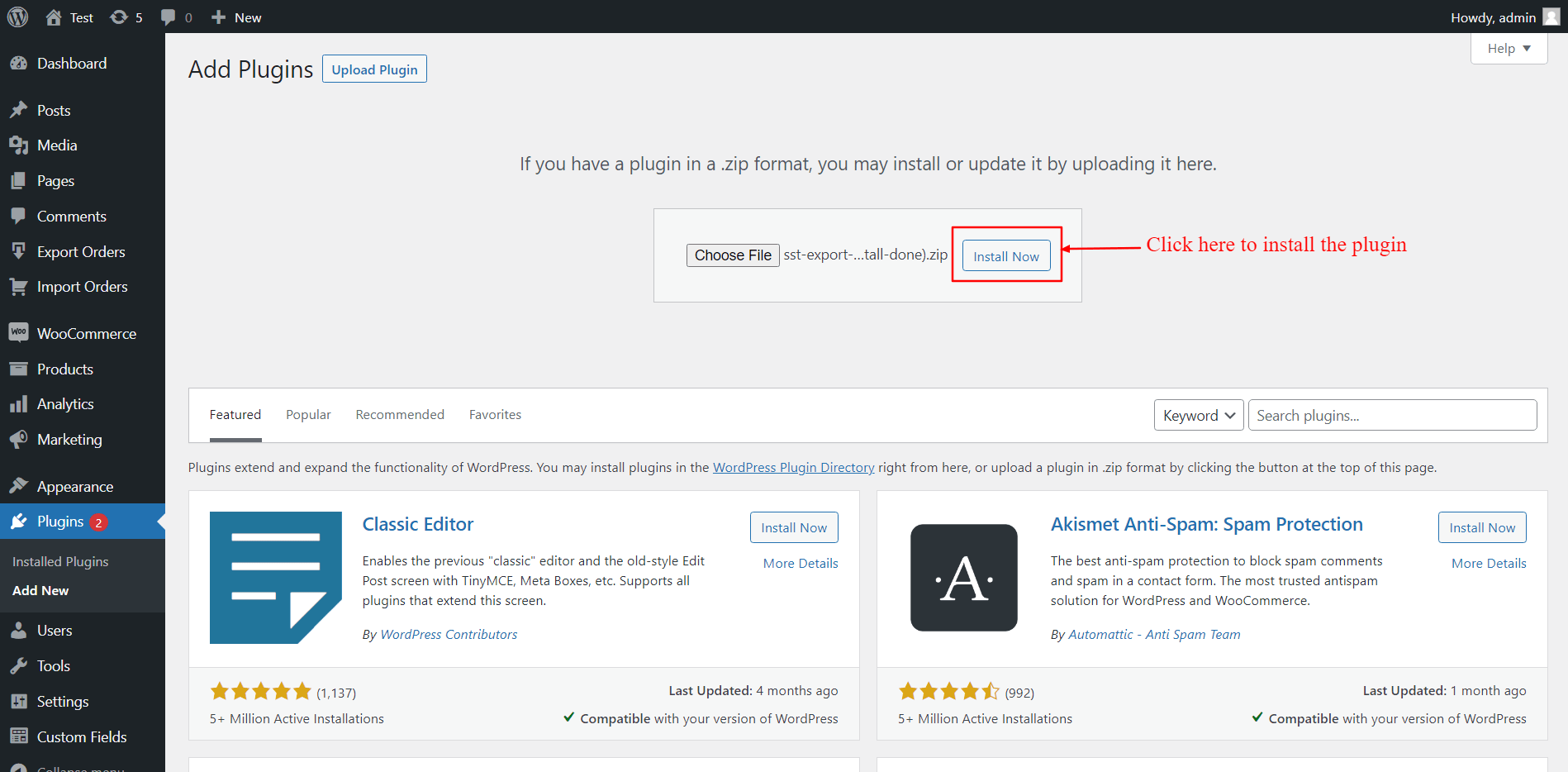1568x772 pixels.
Task: Open Automattic - Anti Spam Team author link
Action: (x=1154, y=635)
